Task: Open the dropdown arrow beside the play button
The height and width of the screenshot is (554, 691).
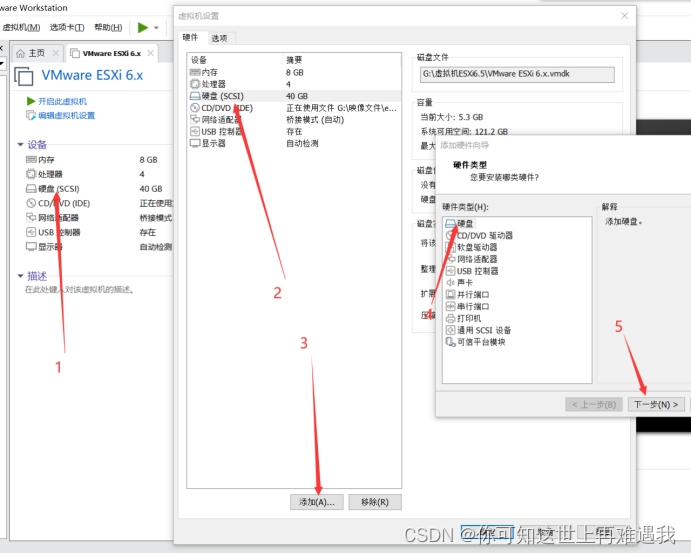Action: [156, 27]
